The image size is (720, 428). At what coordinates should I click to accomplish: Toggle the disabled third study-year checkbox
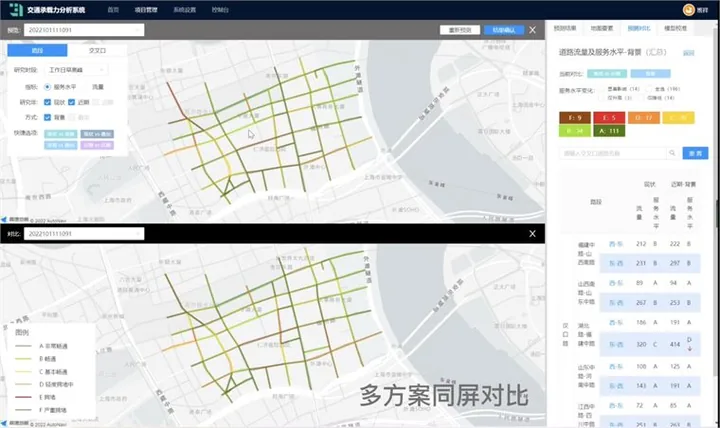coord(96,102)
